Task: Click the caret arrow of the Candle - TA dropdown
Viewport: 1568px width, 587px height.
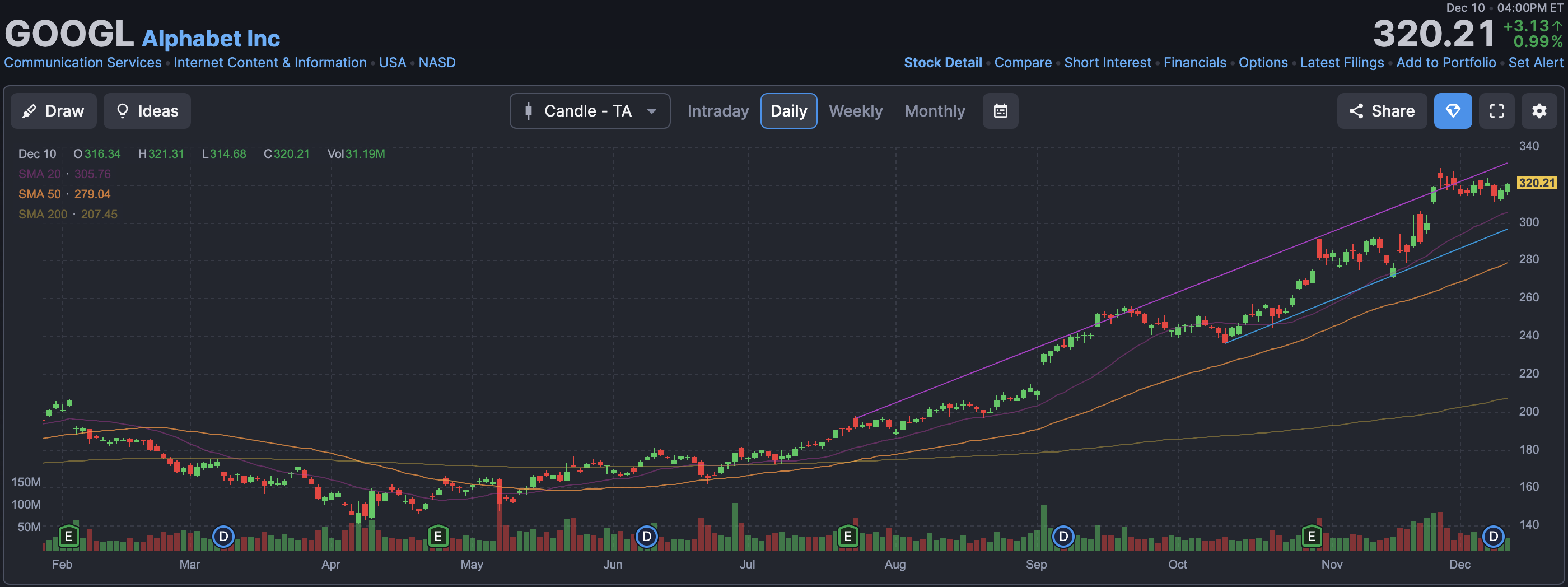Action: pos(651,111)
